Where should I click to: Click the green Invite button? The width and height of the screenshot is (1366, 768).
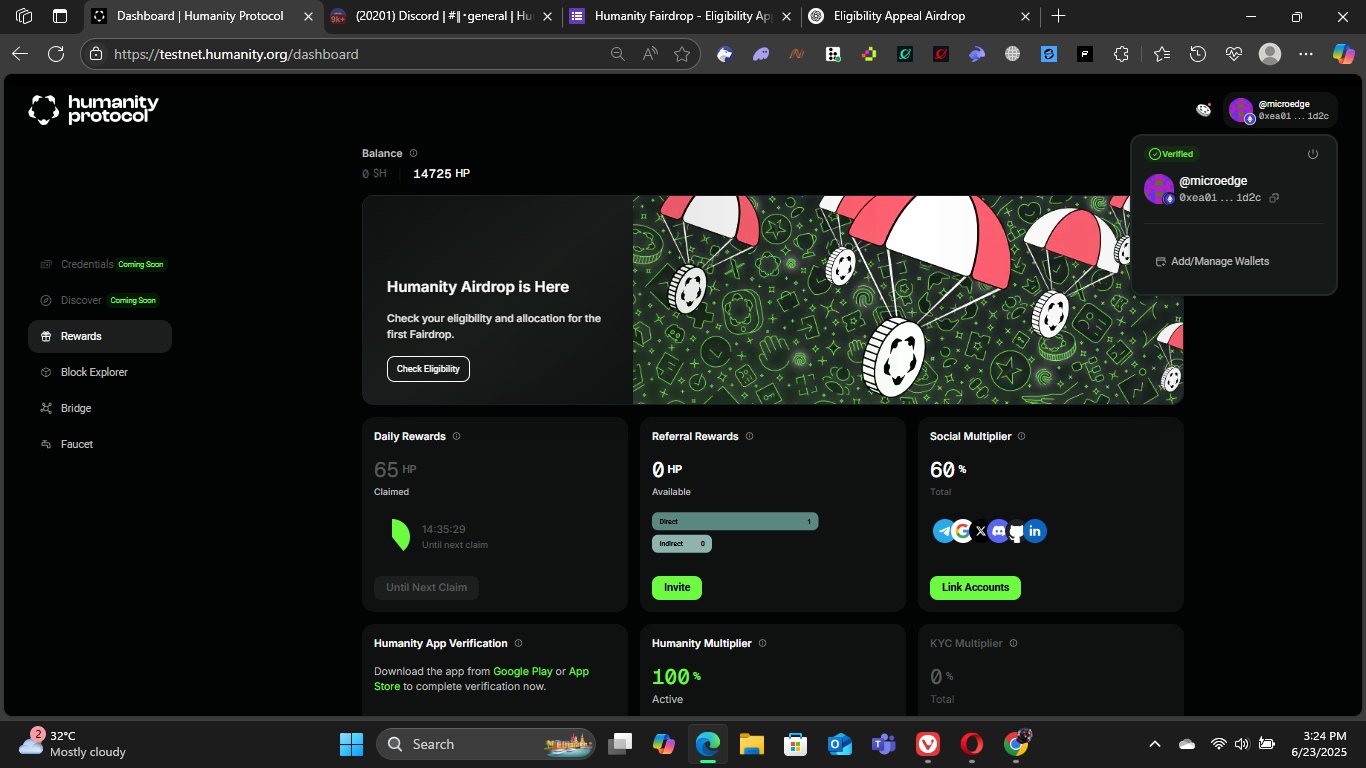[x=677, y=587]
